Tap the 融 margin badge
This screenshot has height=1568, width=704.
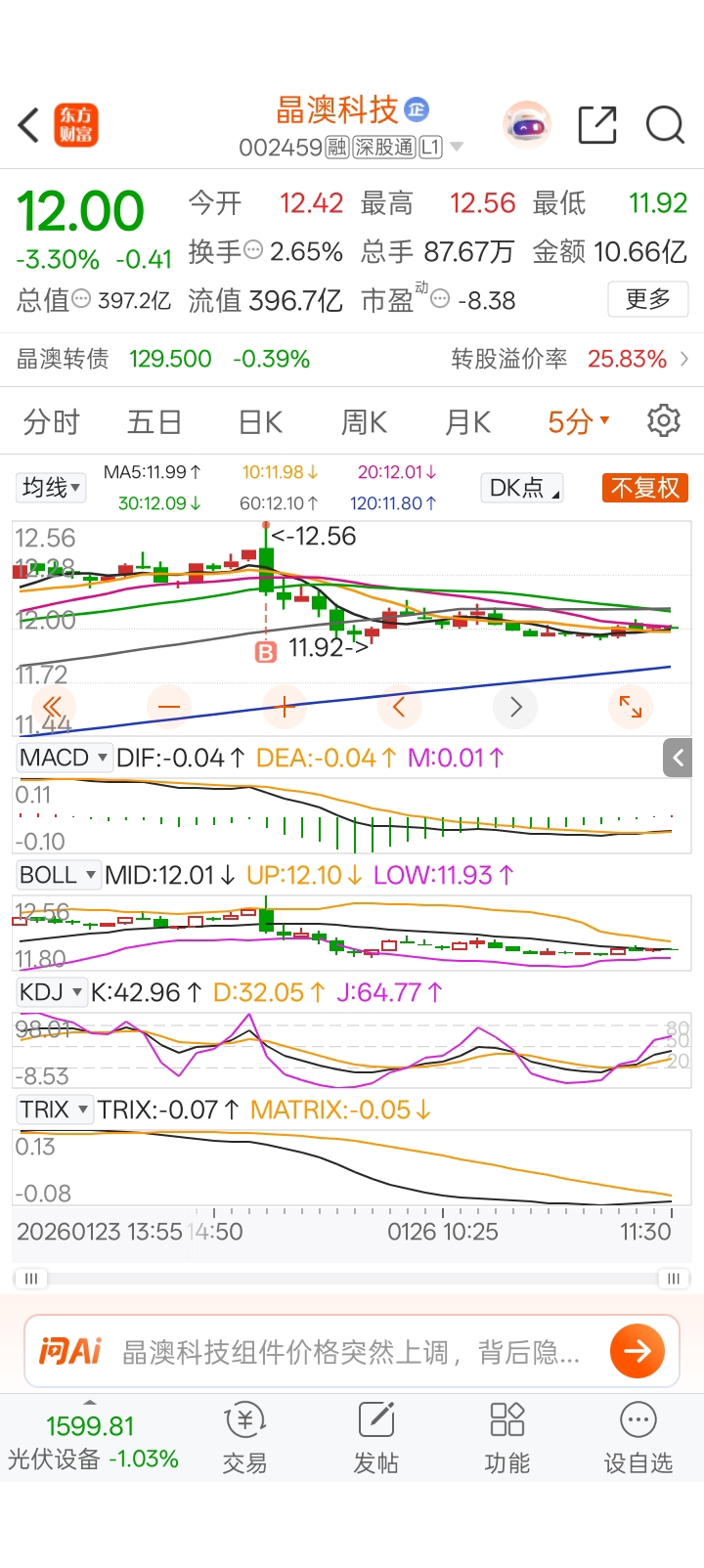pyautogui.click(x=337, y=148)
